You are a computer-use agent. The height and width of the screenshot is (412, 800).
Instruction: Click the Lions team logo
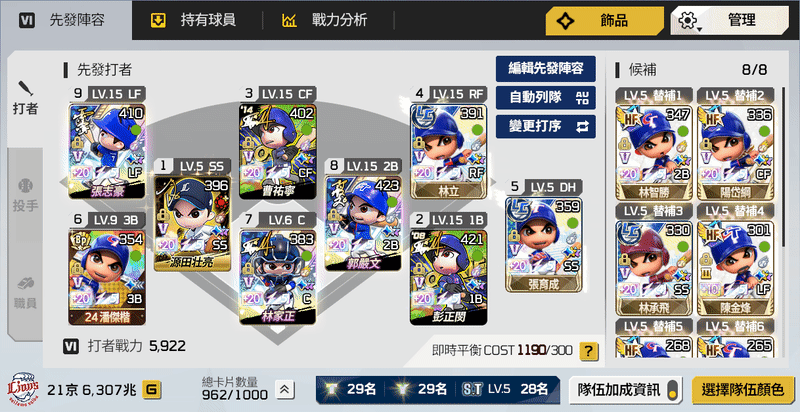click(x=22, y=390)
